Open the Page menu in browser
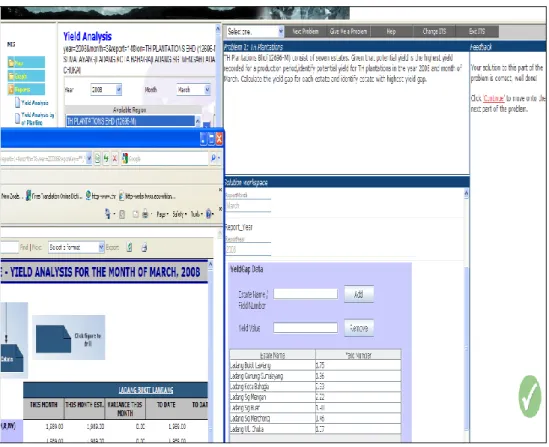Viewport: 549px width, 447px height. click(x=162, y=214)
